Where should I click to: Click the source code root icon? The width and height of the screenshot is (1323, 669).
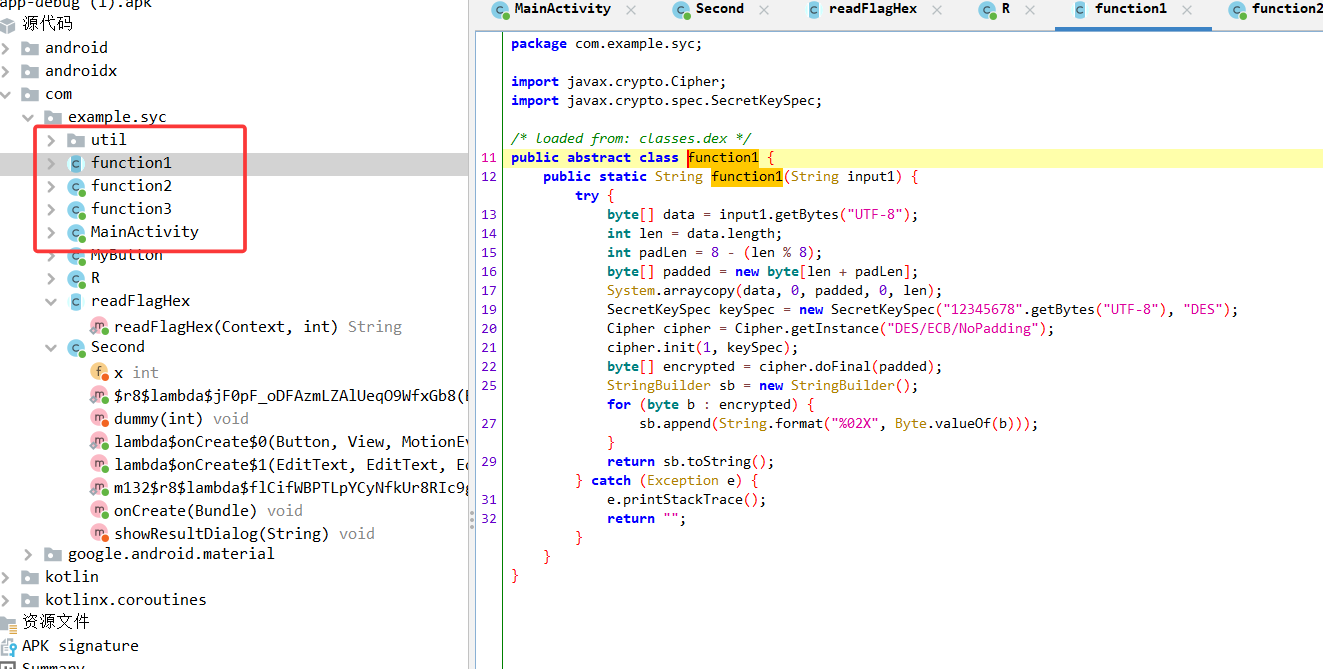coord(8,24)
